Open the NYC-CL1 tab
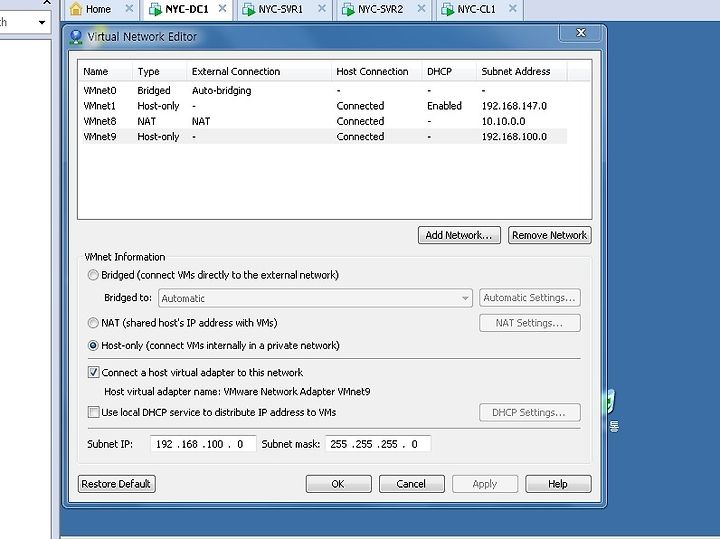720x539 pixels. [480, 9]
